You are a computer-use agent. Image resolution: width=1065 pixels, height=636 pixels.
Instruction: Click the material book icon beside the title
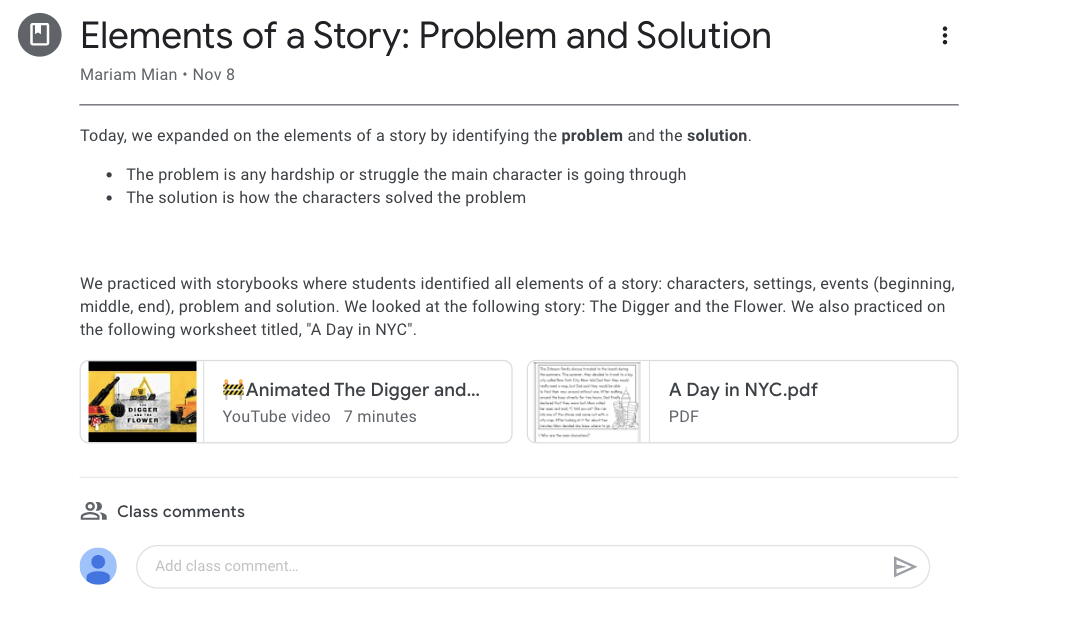point(40,37)
